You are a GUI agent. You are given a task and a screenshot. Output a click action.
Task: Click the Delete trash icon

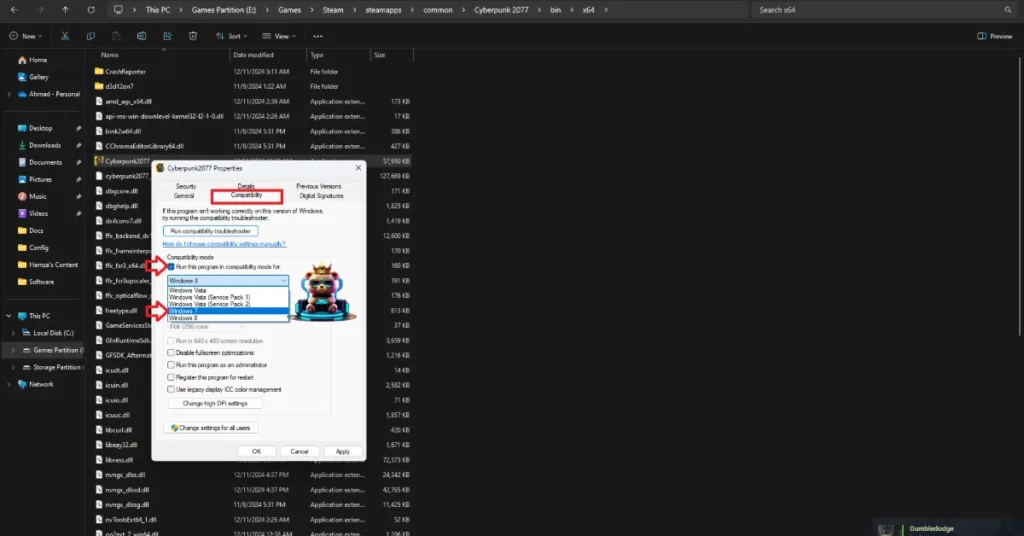(x=193, y=36)
